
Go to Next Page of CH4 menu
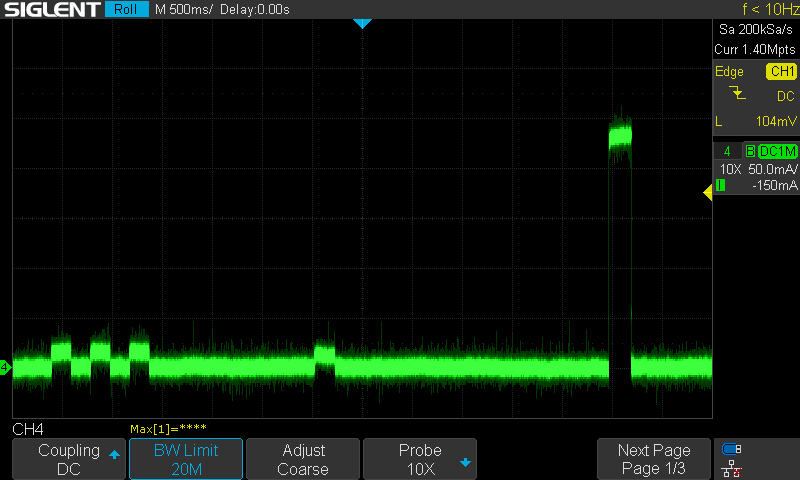pyautogui.click(x=654, y=459)
